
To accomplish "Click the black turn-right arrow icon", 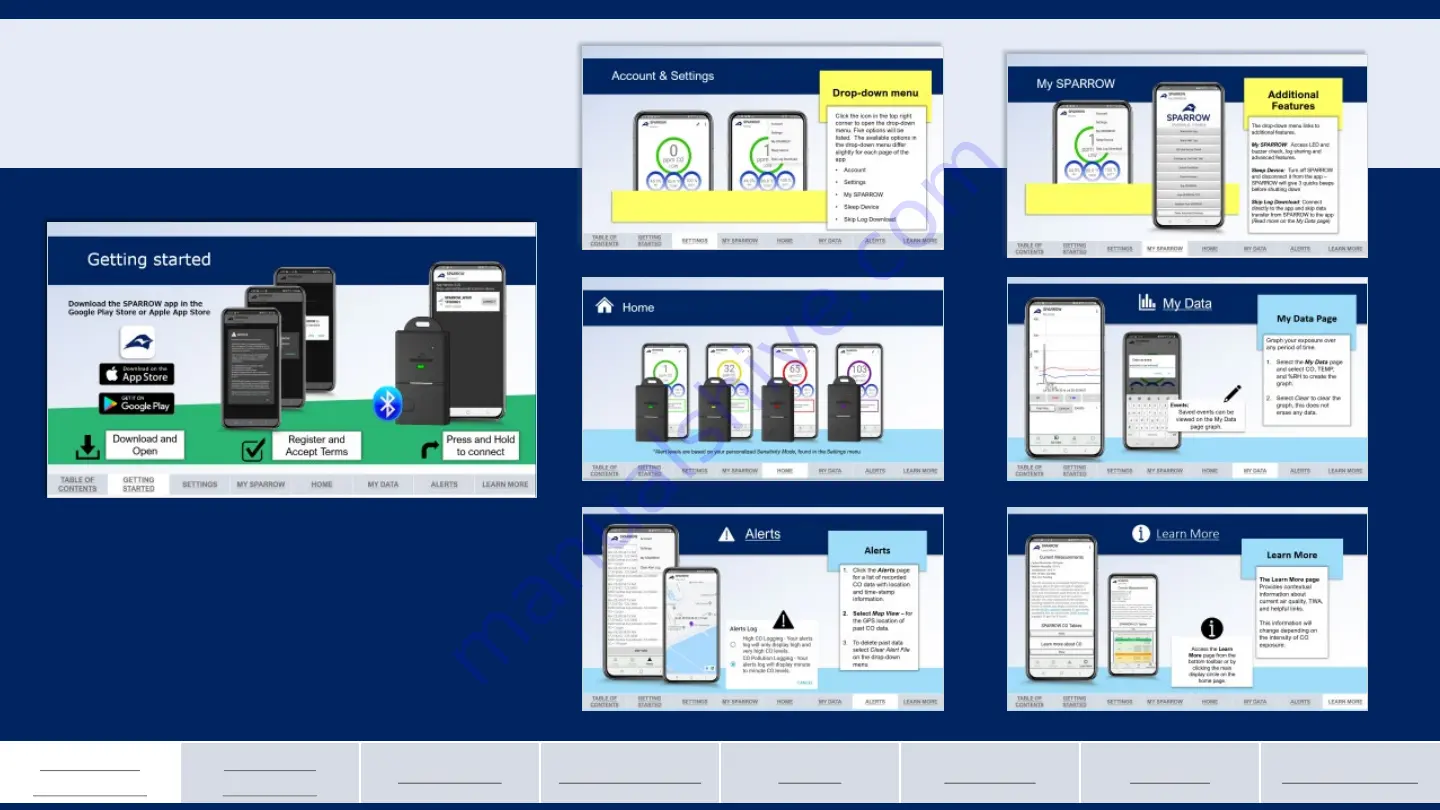I will click(x=429, y=450).
